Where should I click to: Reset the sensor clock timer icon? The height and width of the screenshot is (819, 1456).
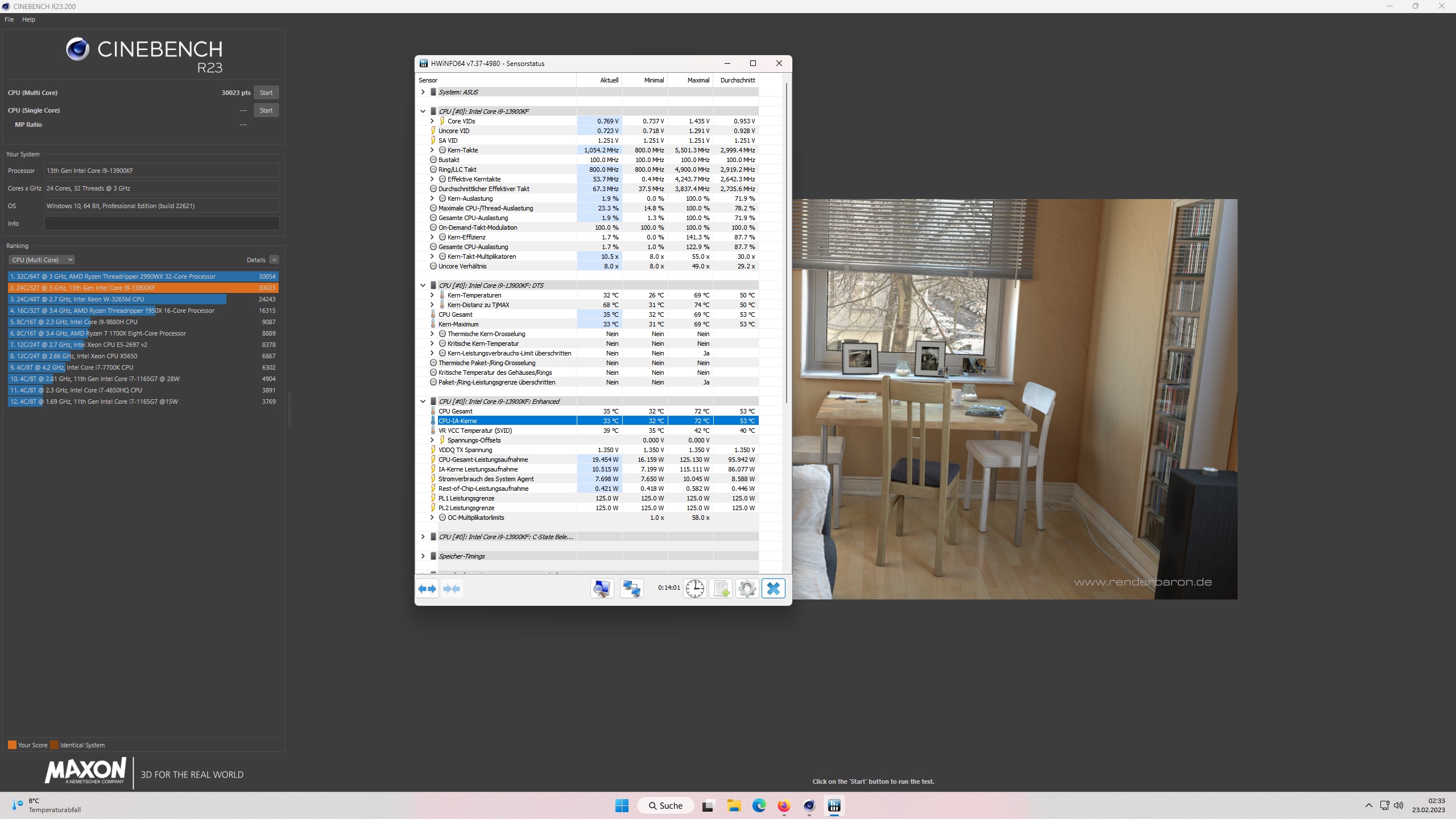(694, 589)
